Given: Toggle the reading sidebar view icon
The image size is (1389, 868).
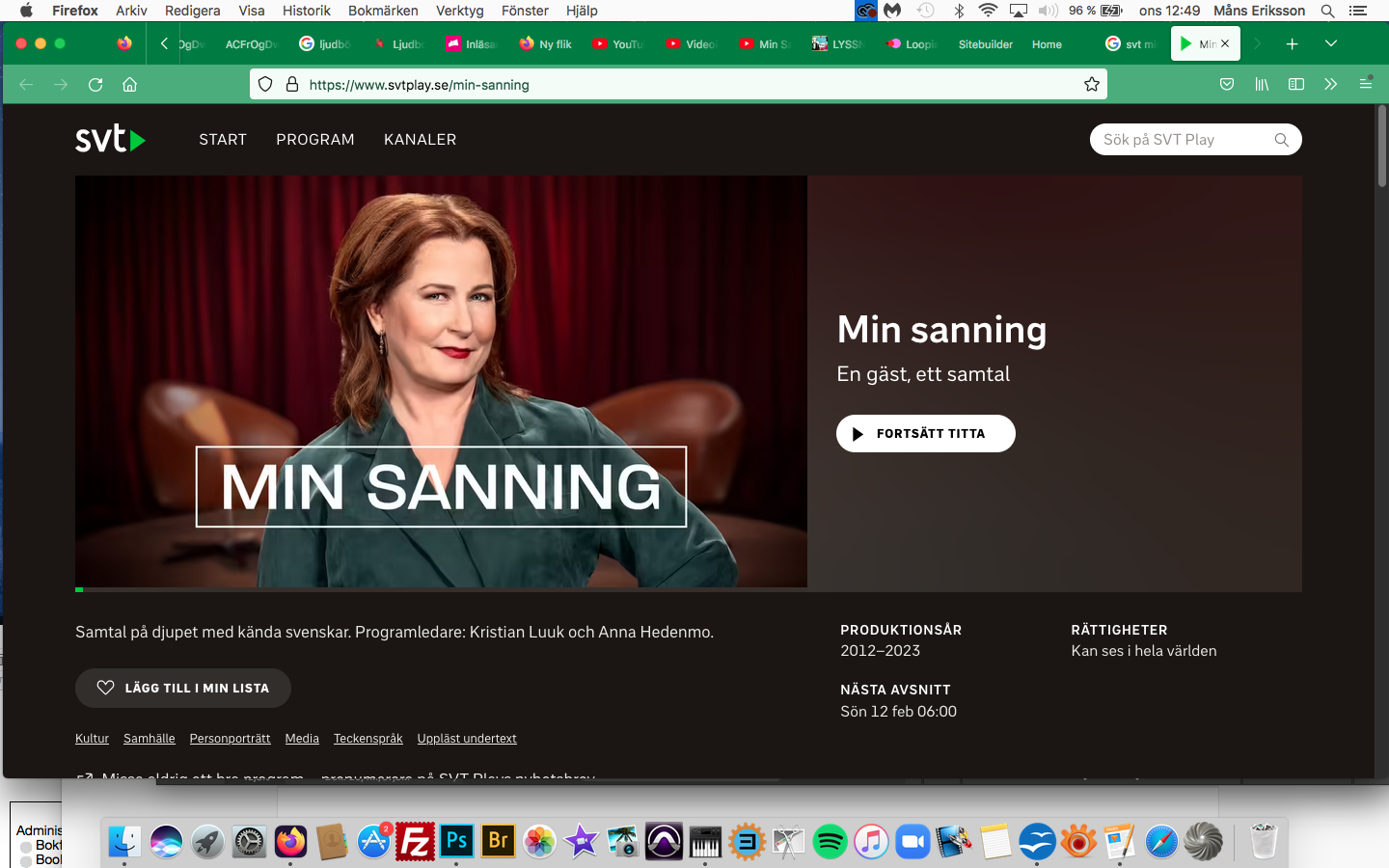Looking at the screenshot, I should click(1295, 84).
